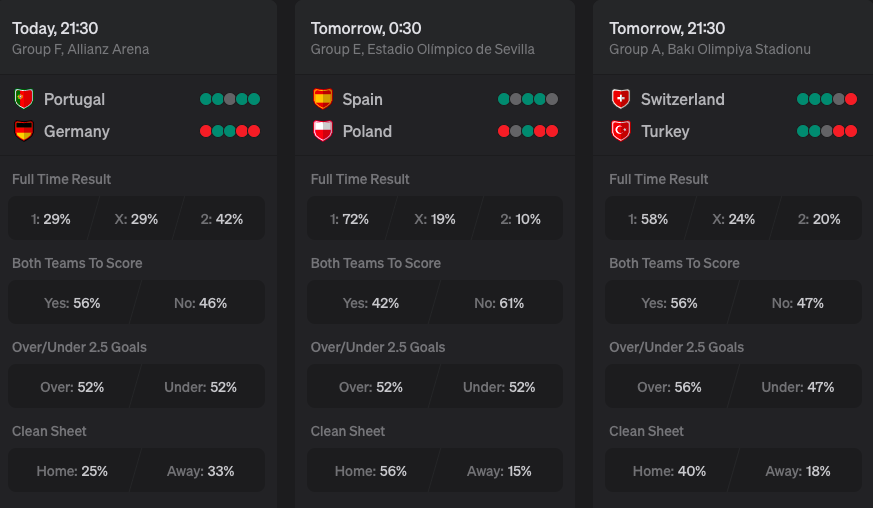Pick the draw option at 24%

click(734, 219)
